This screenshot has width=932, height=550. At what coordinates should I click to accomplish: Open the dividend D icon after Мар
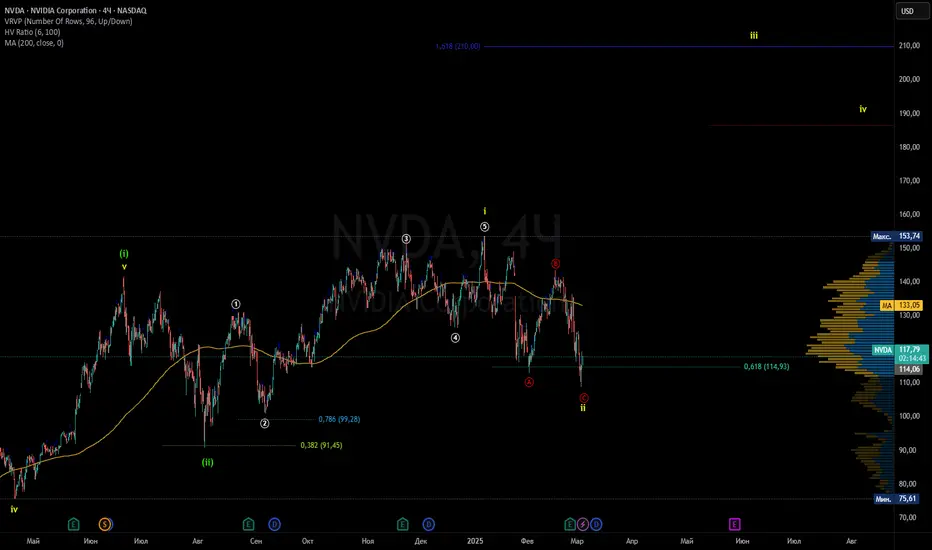click(596, 524)
